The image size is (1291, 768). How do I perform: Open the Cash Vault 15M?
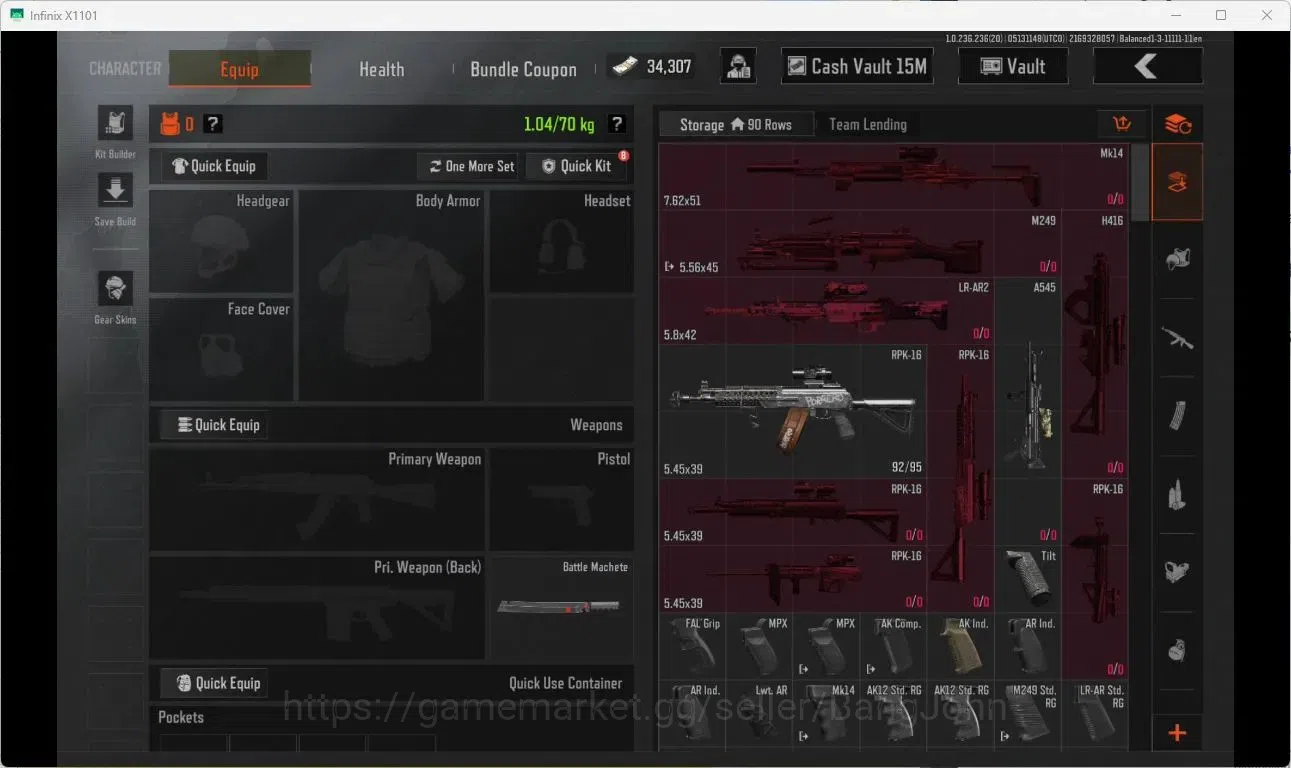coord(857,67)
